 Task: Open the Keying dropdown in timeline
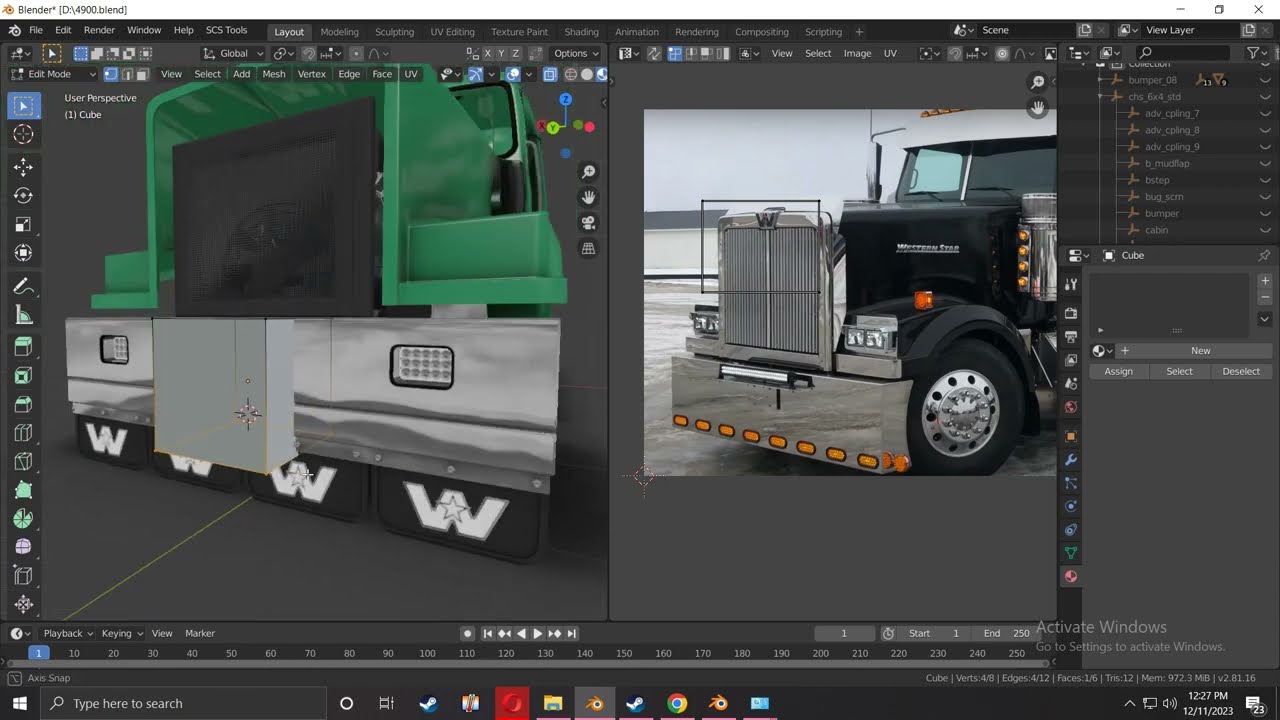121,633
